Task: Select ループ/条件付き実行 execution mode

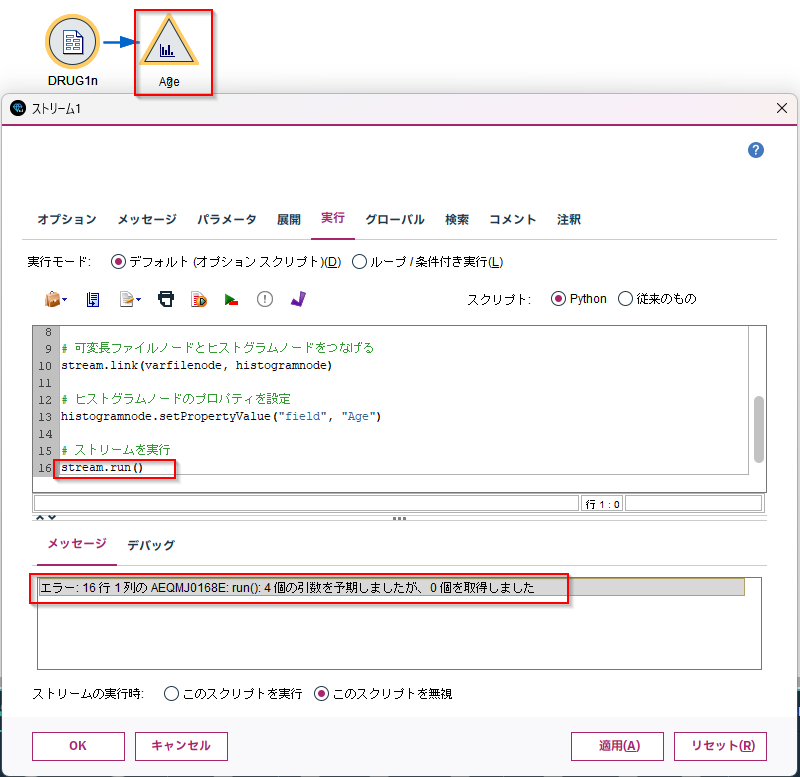Action: [359, 262]
